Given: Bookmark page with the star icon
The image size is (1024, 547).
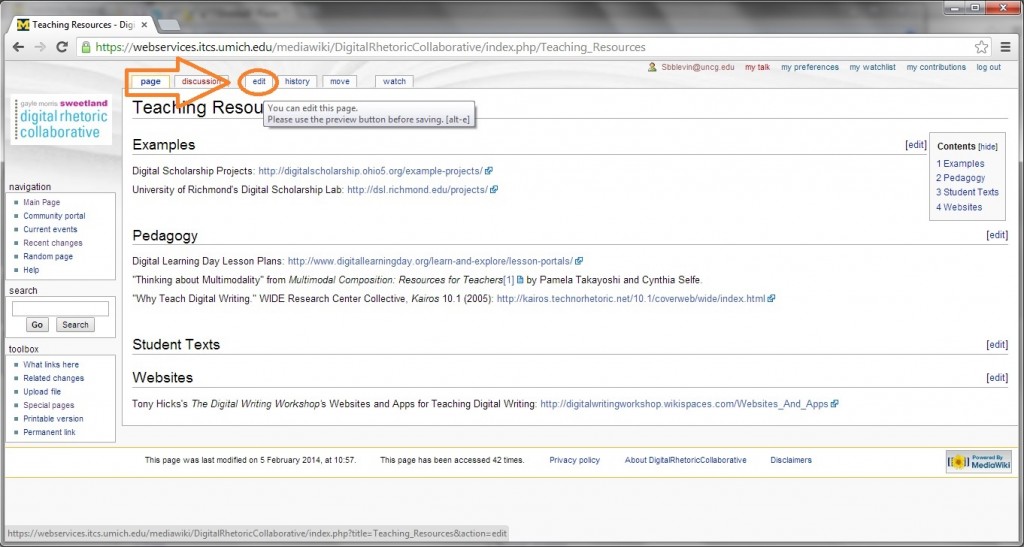Looking at the screenshot, I should [981, 47].
